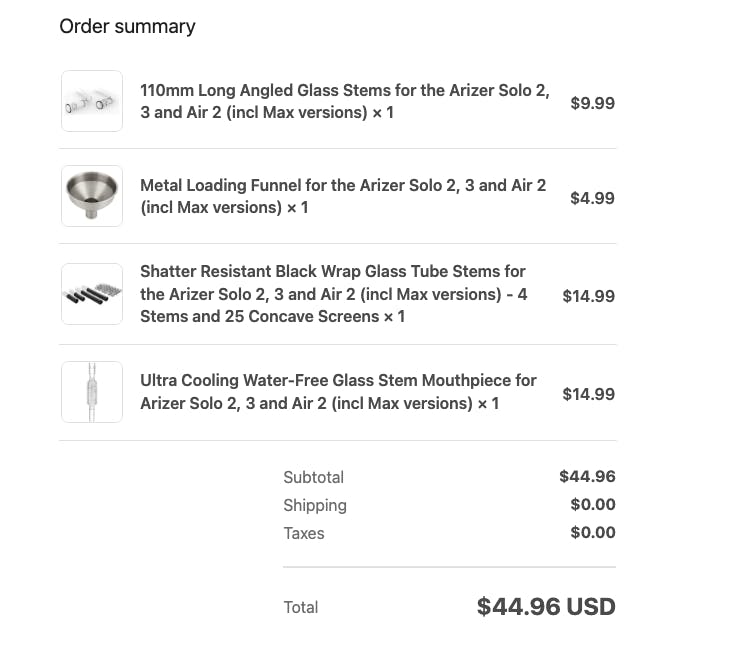The image size is (750, 658).
Task: Click the Order summary heading
Action: pyautogui.click(x=127, y=26)
